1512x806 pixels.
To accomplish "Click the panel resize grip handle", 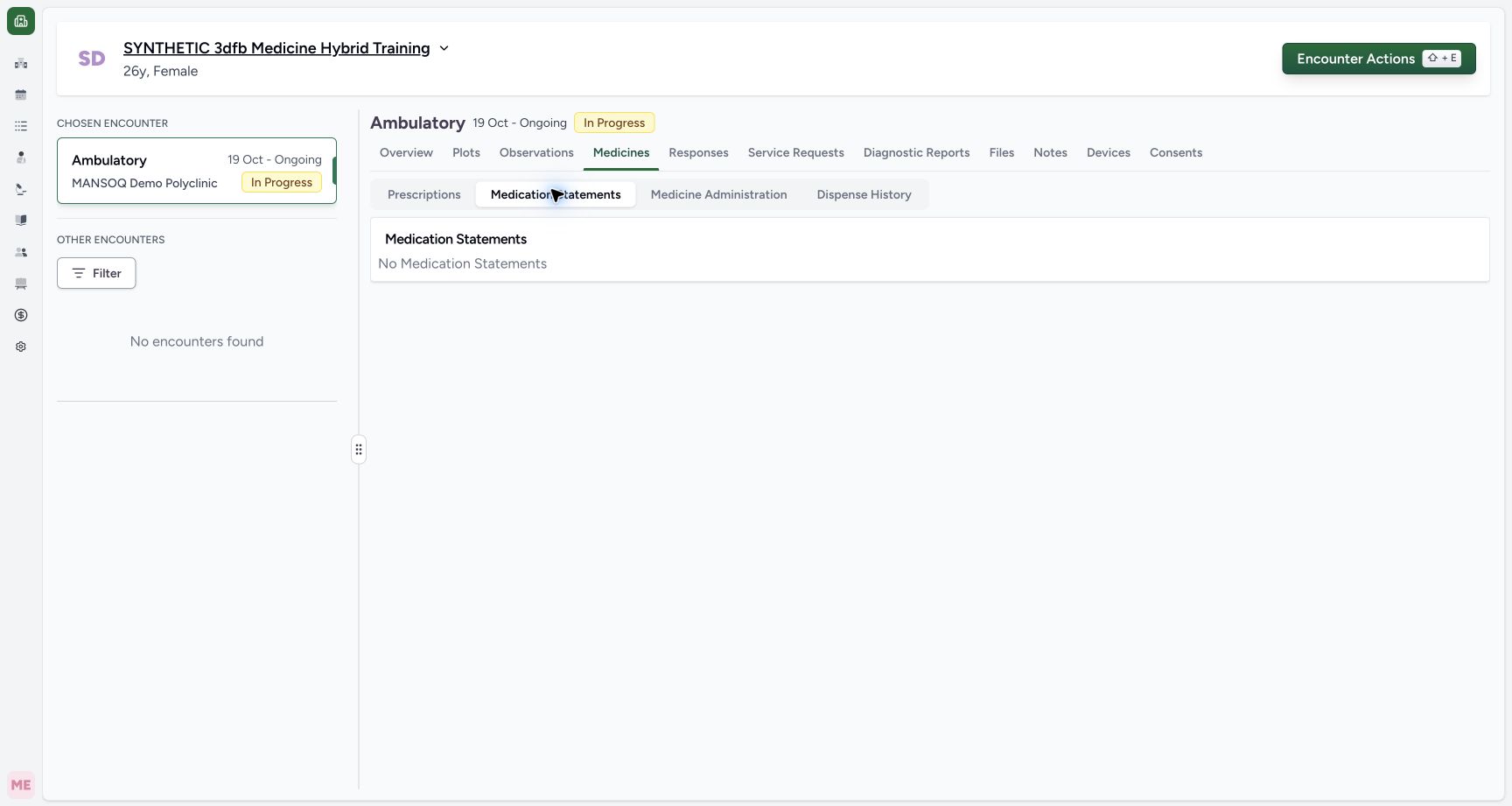I will [359, 449].
